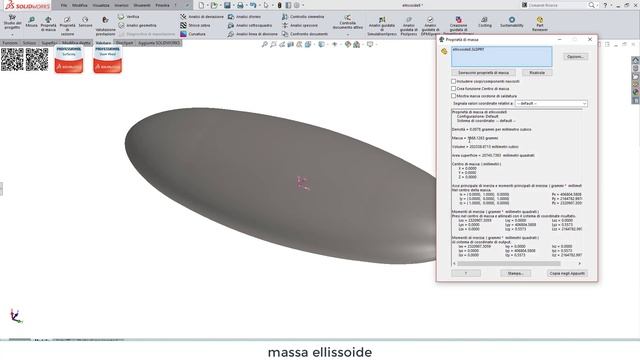Screen dimensions: 640x360
Task: Select the Misura measure tool
Action: (31, 22)
